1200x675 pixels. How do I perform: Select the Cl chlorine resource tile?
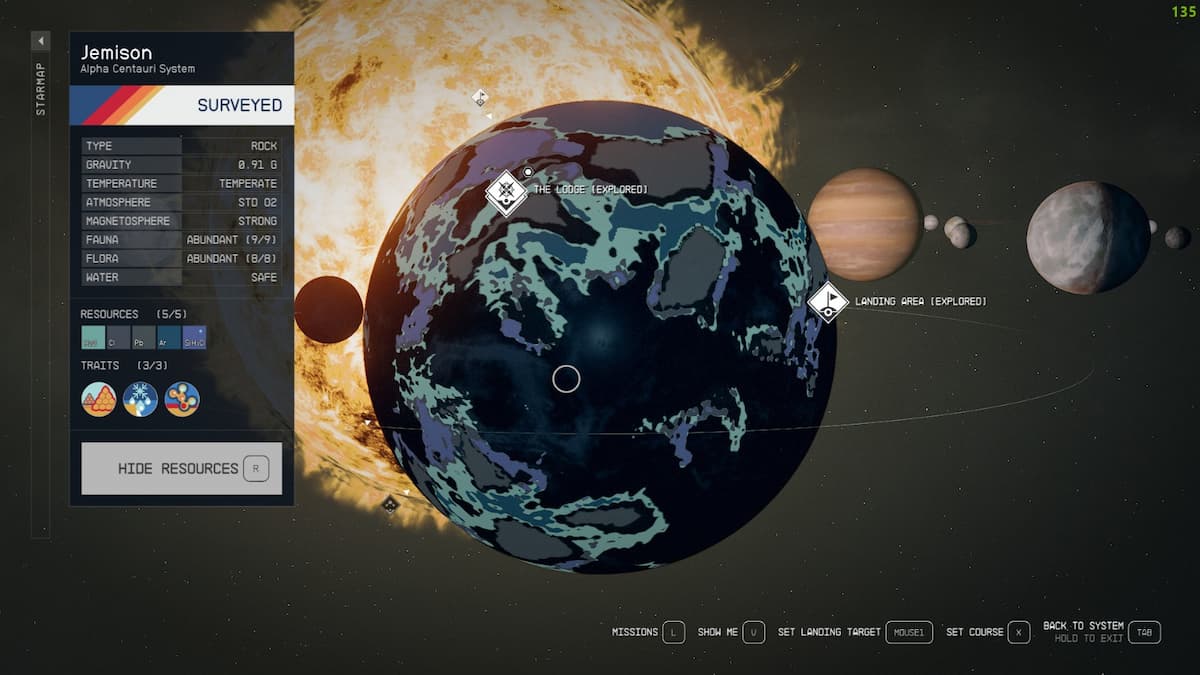click(x=118, y=337)
